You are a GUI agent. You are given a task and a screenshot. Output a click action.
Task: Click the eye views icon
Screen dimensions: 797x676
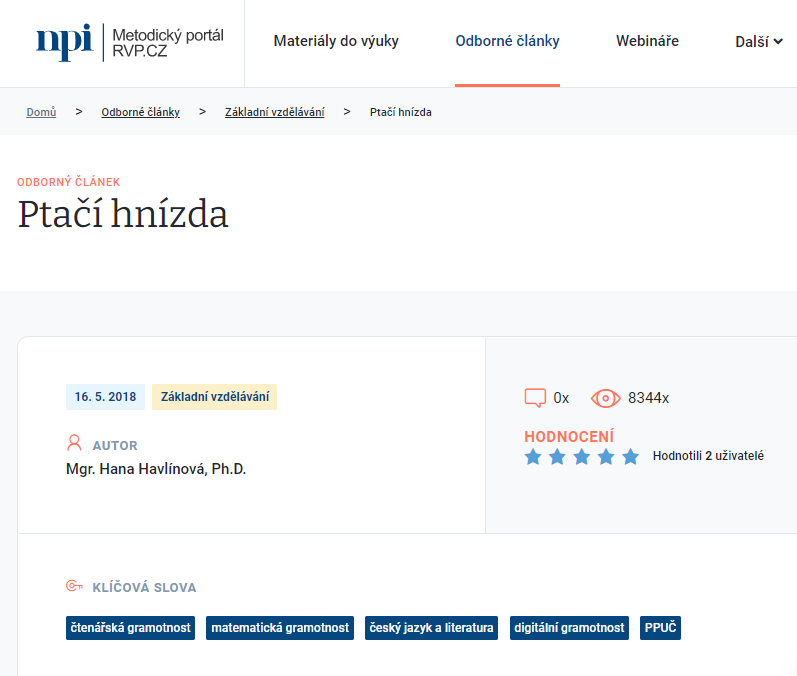pos(605,398)
